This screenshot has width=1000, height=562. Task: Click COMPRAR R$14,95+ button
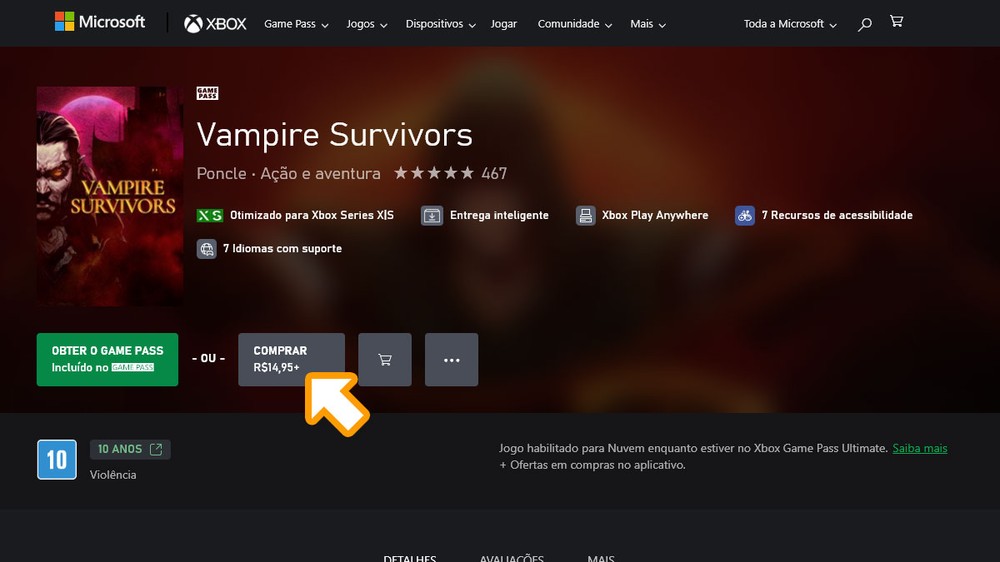[x=291, y=360]
